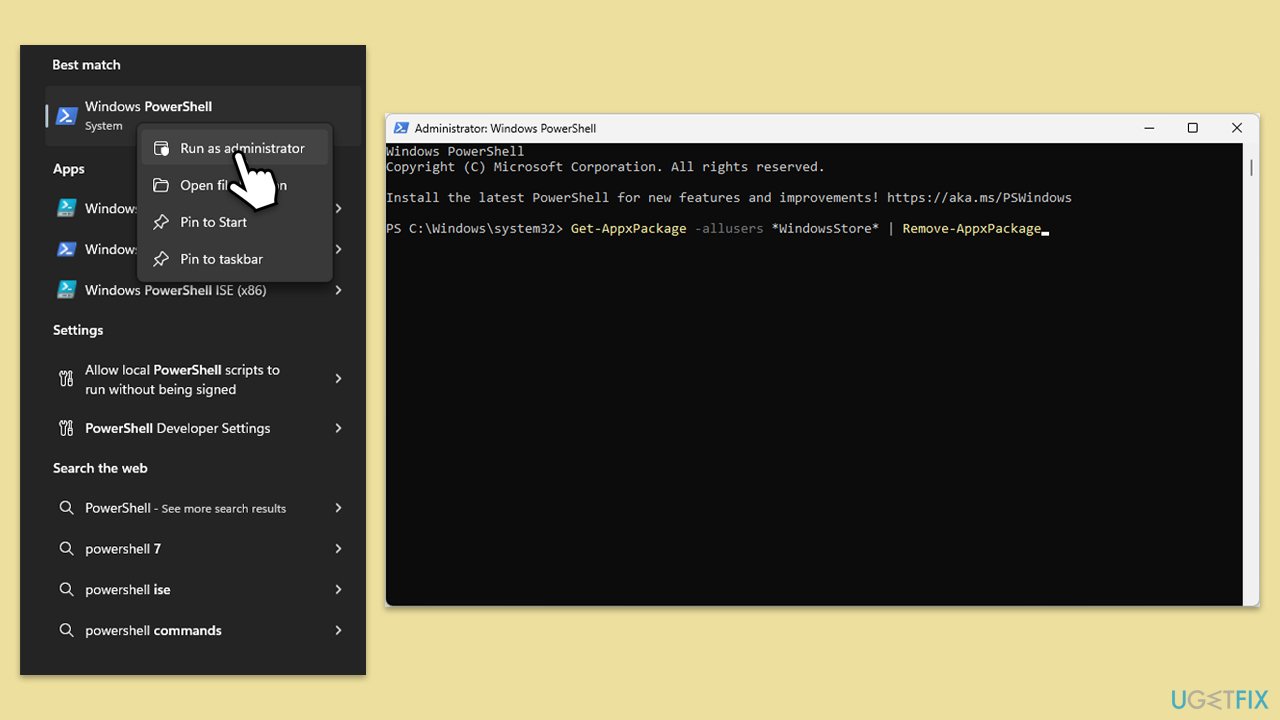Click PowerShell icon in window title bar
1280x720 pixels.
[x=401, y=128]
